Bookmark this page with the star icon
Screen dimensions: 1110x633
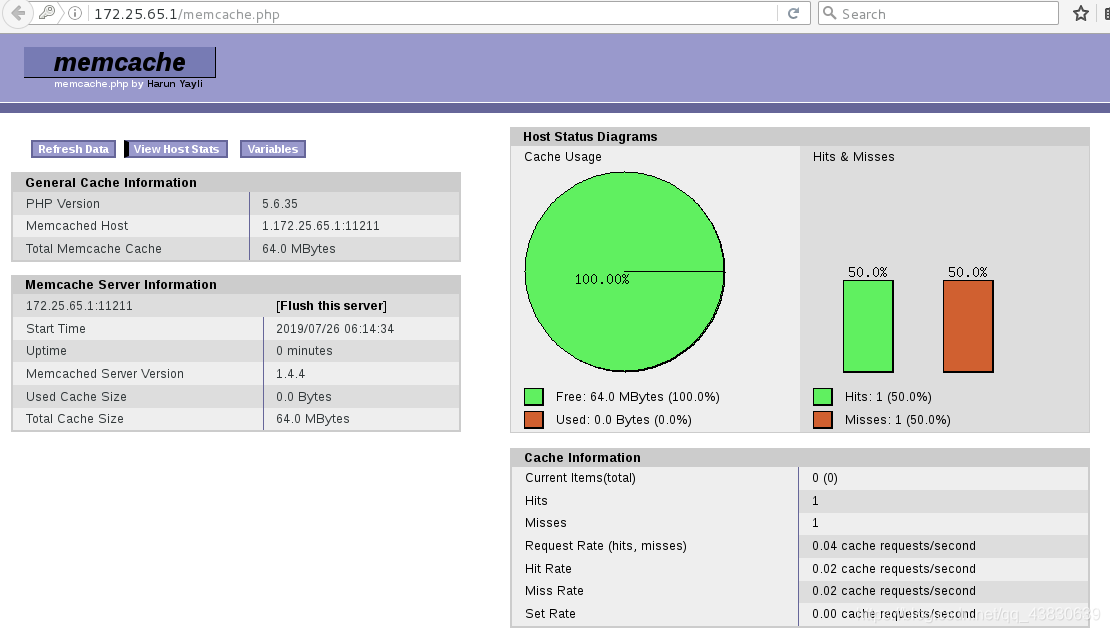click(1080, 13)
